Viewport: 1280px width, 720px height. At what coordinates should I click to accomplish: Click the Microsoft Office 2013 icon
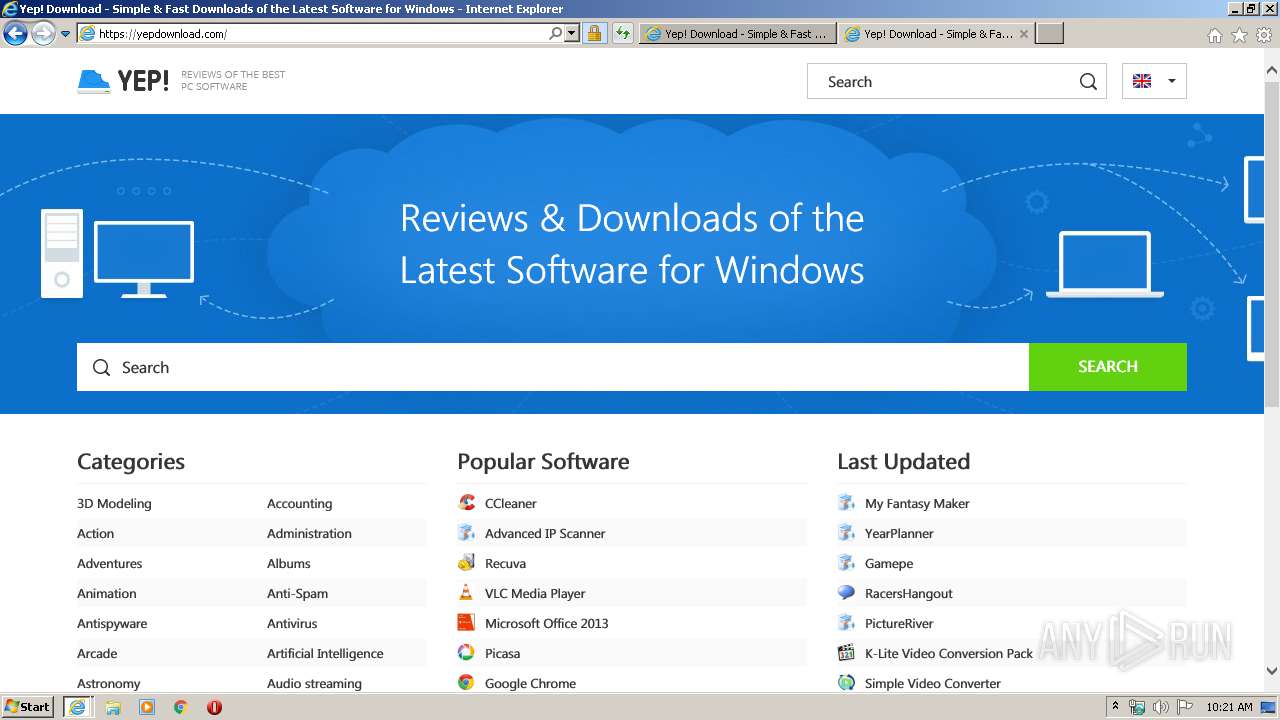click(466, 623)
